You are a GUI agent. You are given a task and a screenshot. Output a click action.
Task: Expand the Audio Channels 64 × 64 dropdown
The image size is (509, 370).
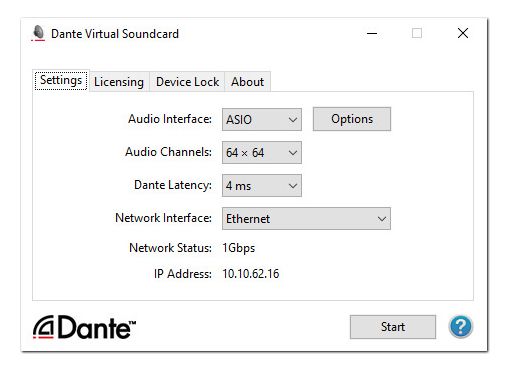262,153
